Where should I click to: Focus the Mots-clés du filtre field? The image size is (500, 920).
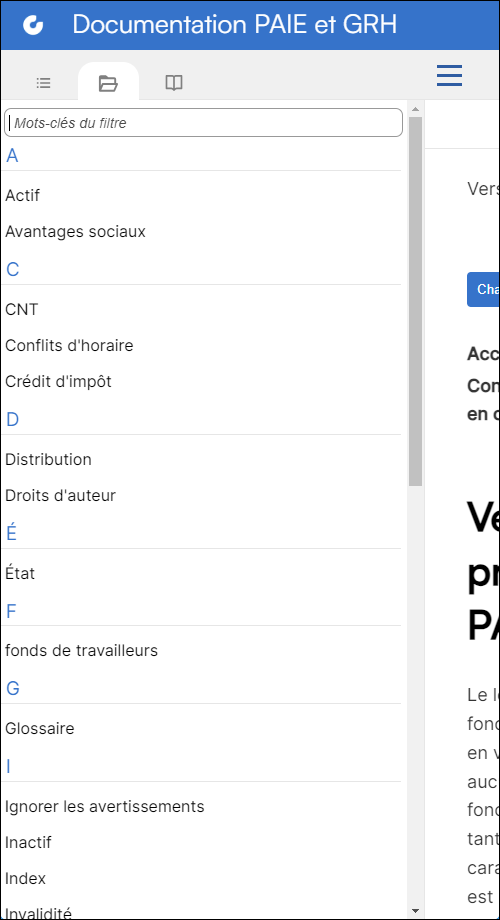(203, 123)
